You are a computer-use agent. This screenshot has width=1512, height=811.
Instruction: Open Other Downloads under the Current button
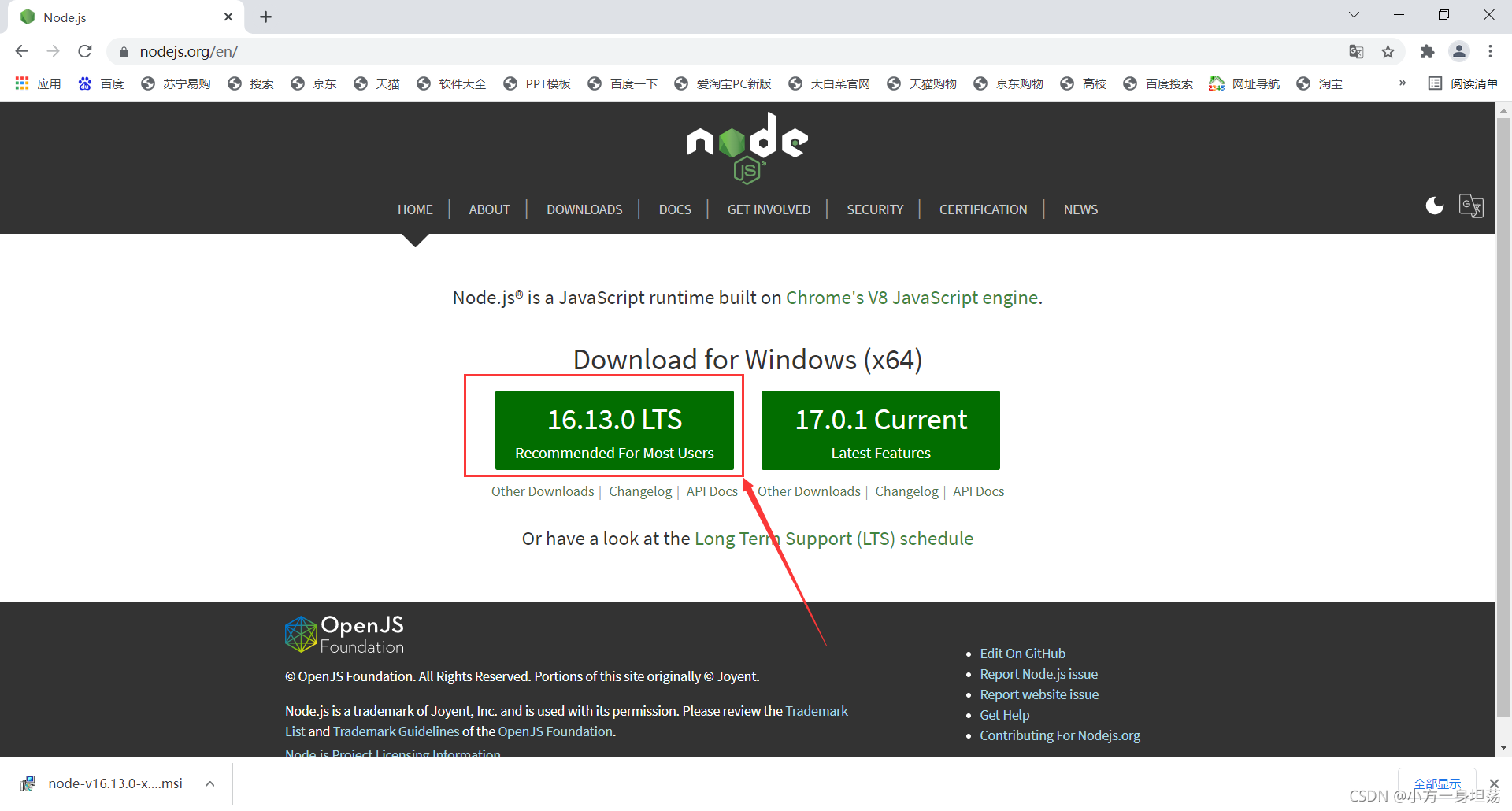809,491
